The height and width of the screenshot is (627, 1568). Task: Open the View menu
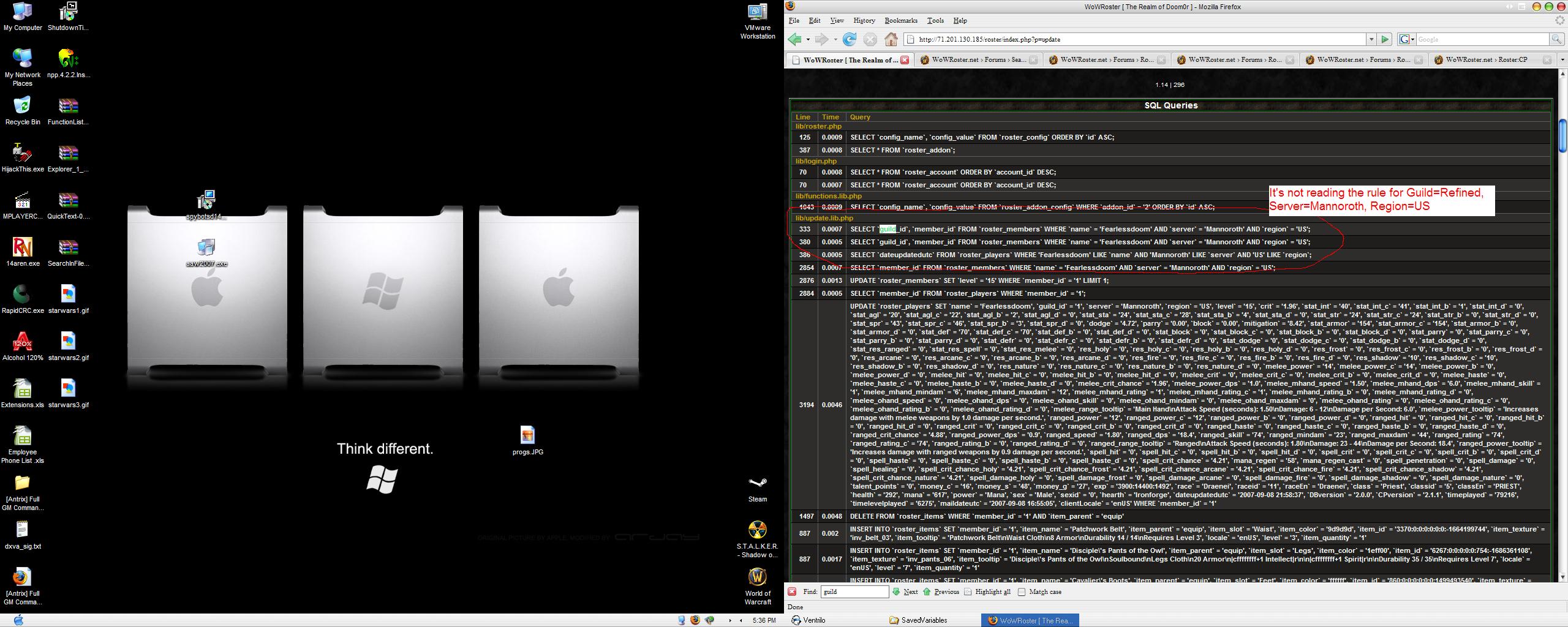837,20
